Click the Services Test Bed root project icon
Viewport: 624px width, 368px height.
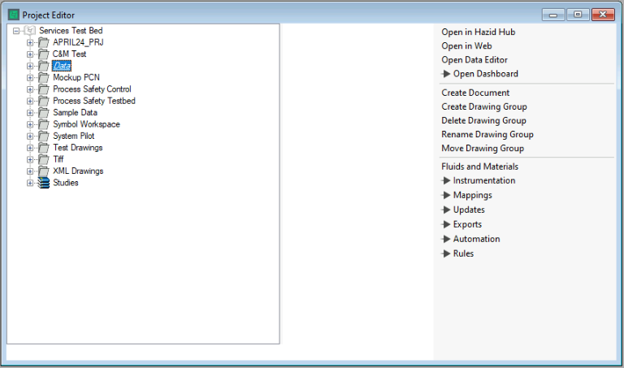tap(30, 31)
